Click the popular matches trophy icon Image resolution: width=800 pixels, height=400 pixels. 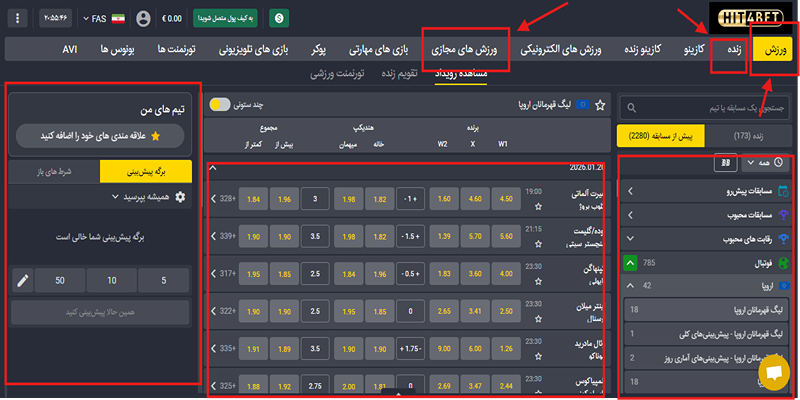click(x=783, y=215)
